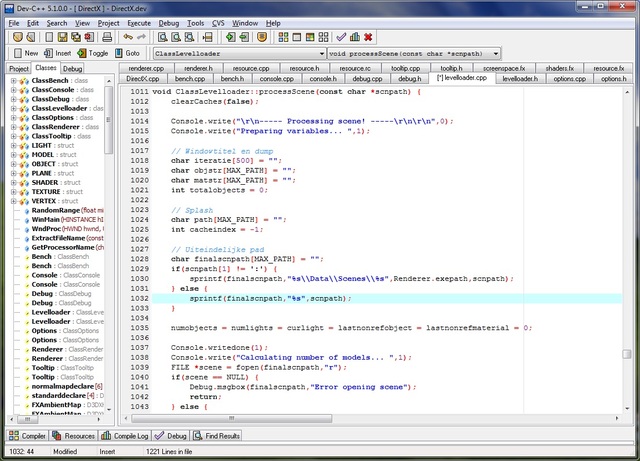The image size is (640, 461).
Task: Click the editor horizontal scrollbar thumb
Action: tap(231, 419)
